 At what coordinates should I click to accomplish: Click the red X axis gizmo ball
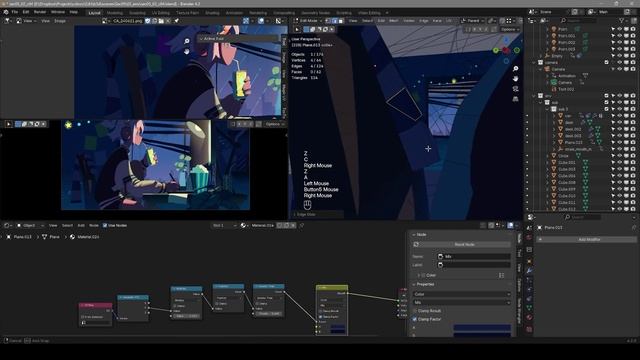(506, 50)
